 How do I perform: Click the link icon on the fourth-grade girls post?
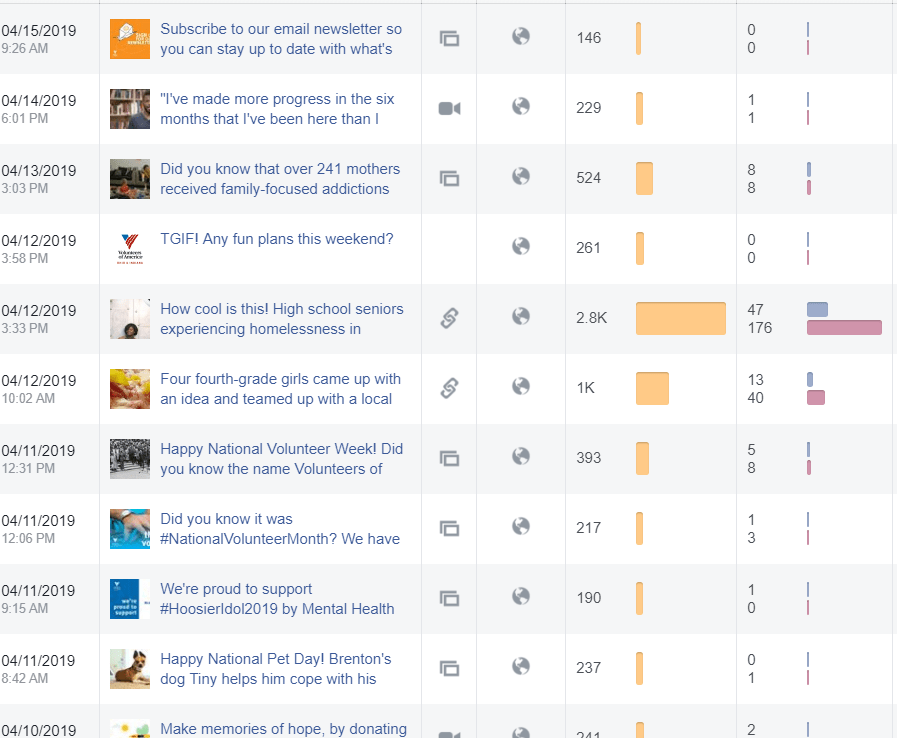[449, 388]
